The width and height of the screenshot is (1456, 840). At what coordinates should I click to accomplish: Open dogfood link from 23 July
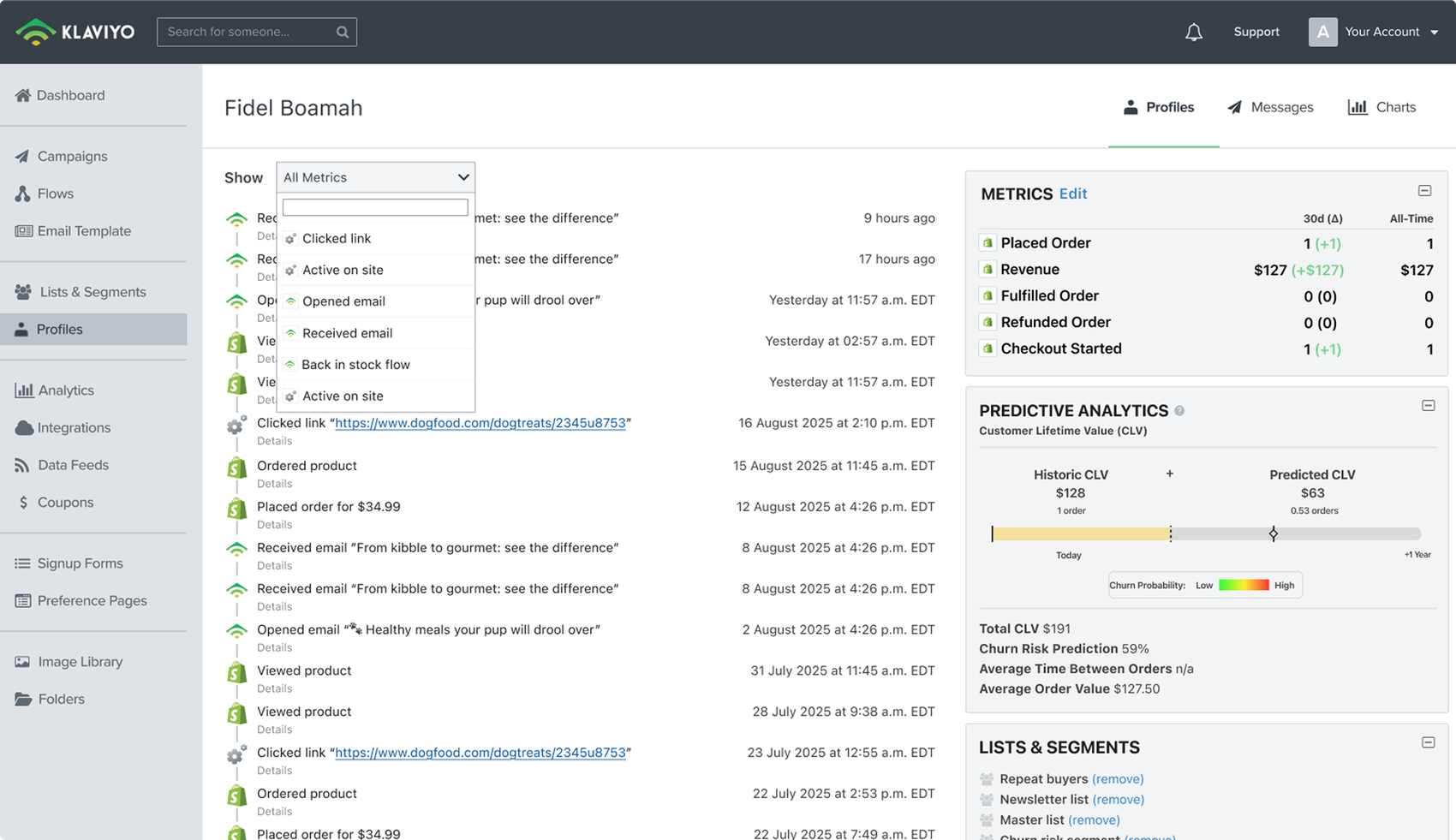coord(480,753)
